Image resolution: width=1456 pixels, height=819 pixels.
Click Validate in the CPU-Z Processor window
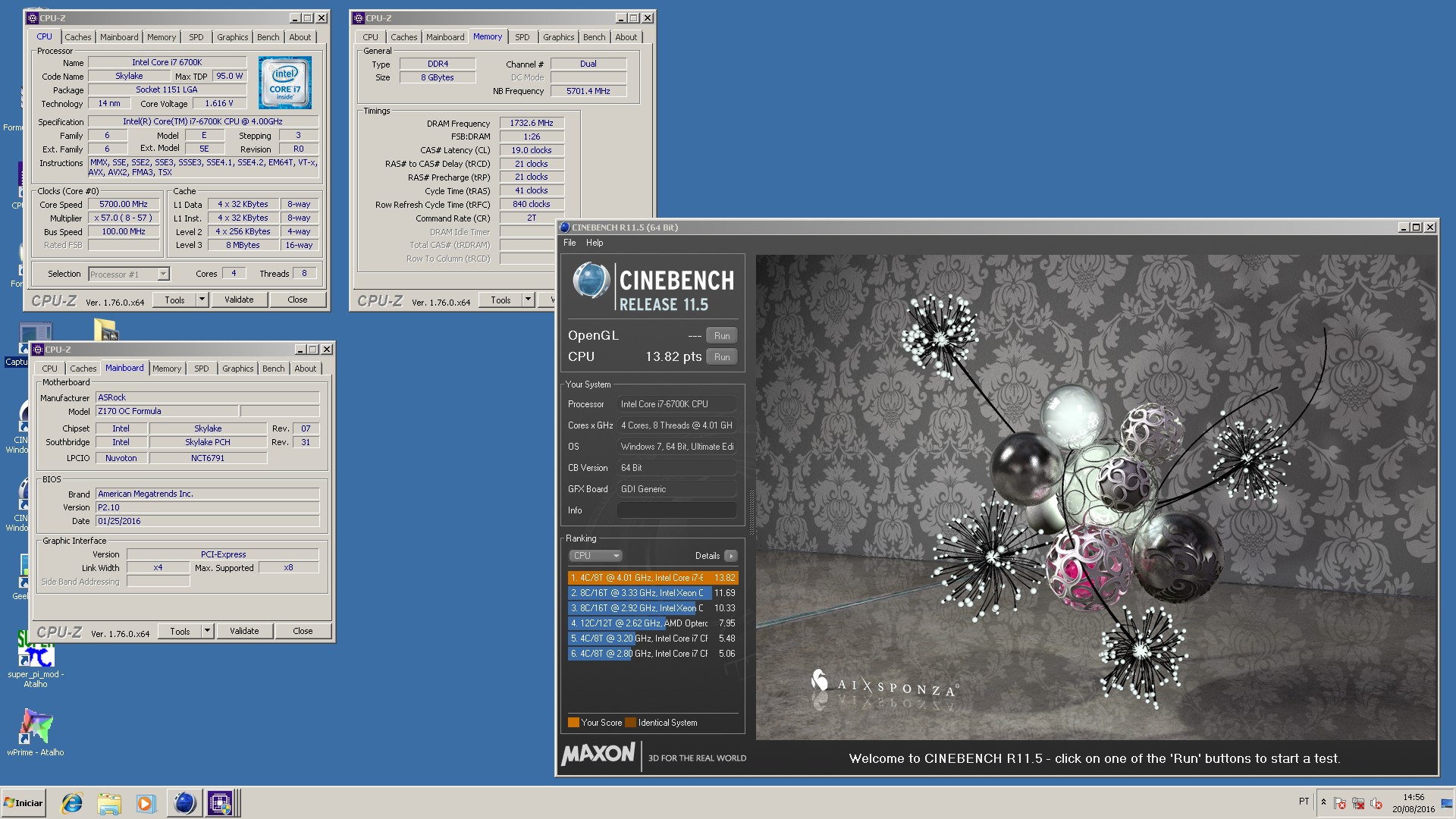pos(239,300)
